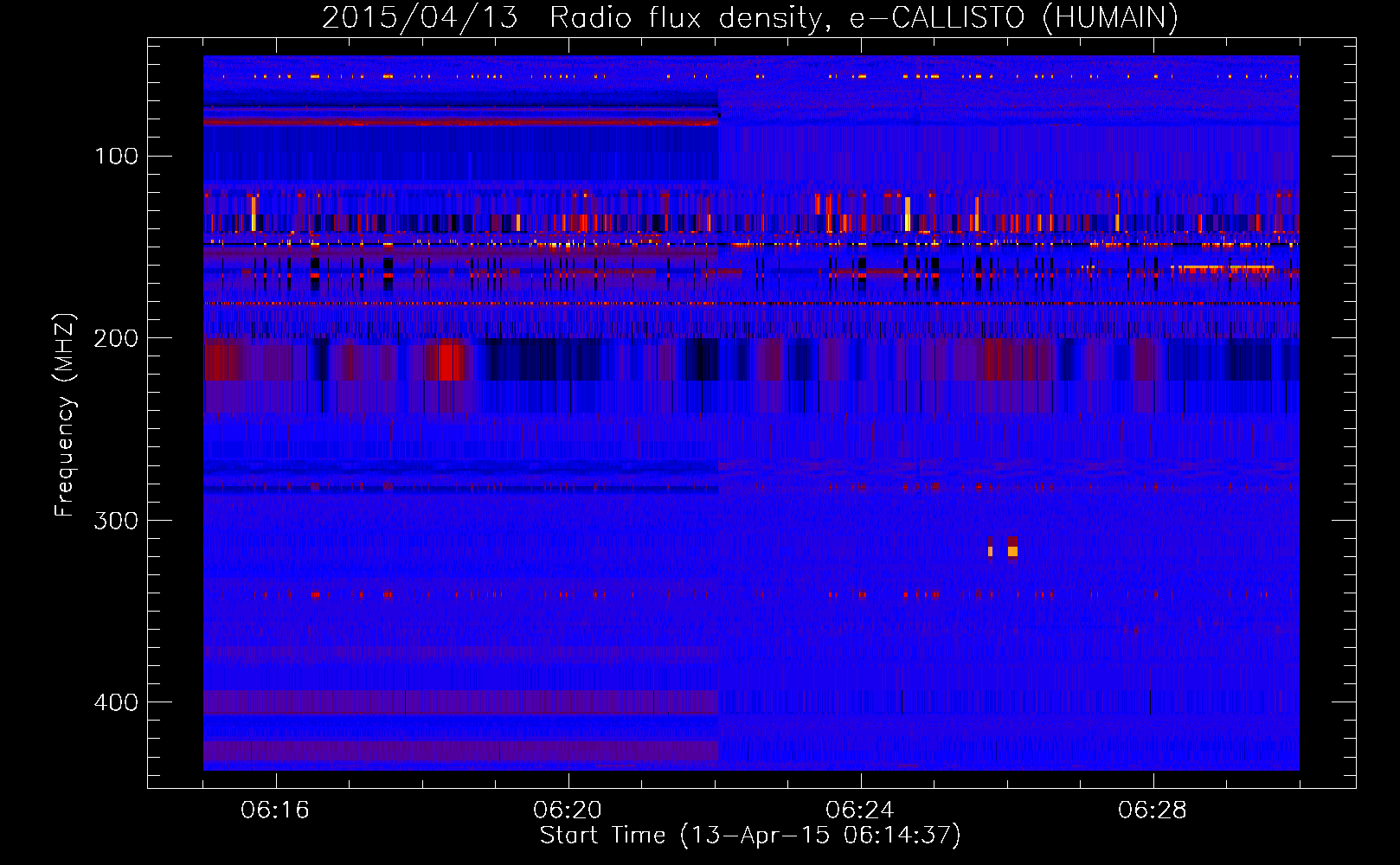Viewport: 1400px width, 865px height.
Task: Click the 06:20 time tick label
Action: [x=568, y=811]
